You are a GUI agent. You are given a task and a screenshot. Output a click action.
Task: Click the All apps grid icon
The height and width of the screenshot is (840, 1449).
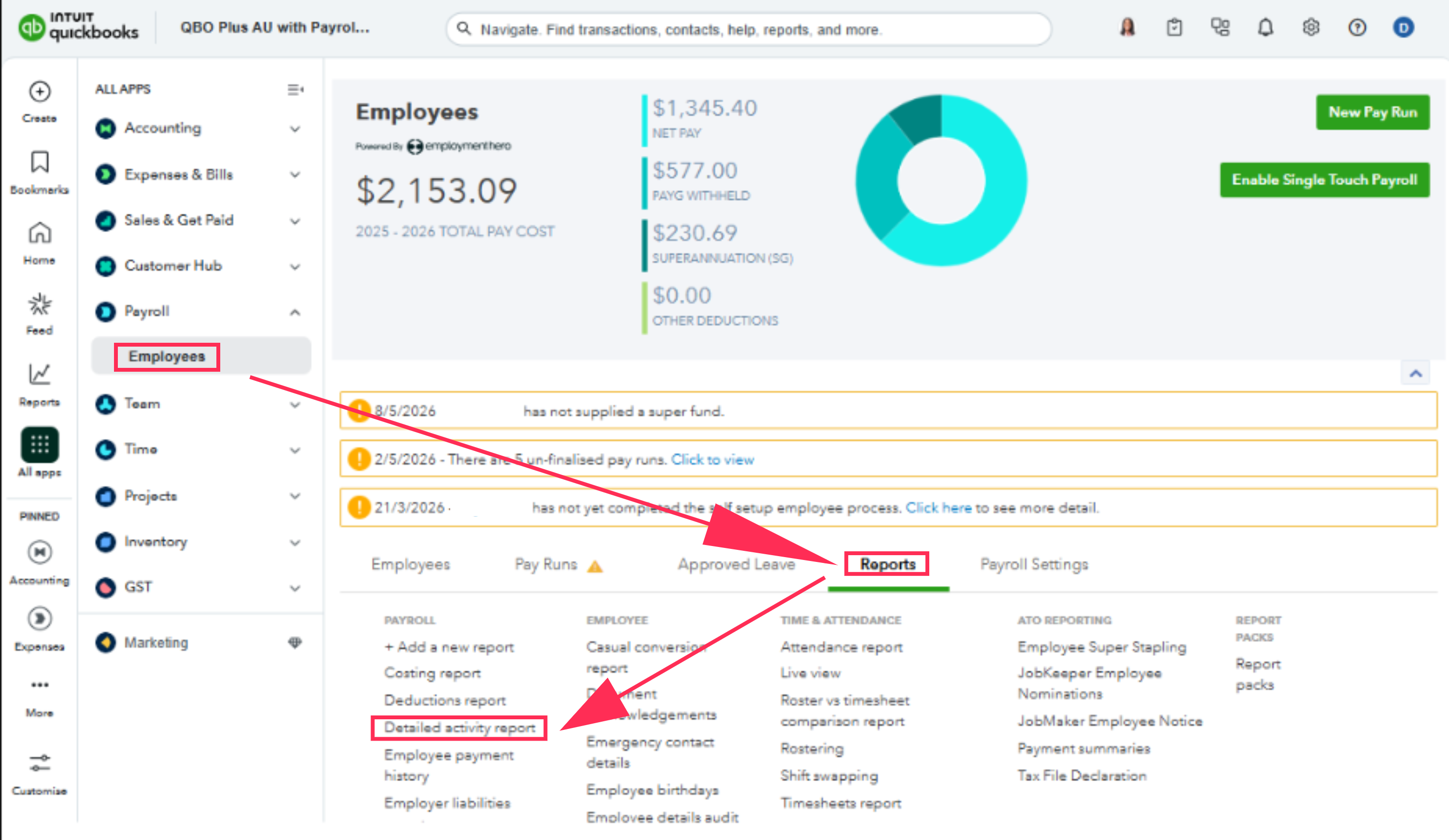[40, 444]
